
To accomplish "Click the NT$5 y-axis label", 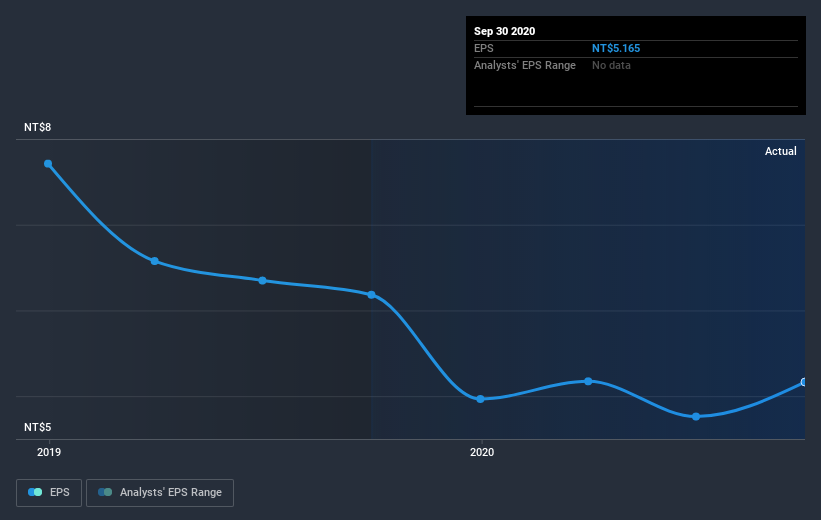I will tap(37, 427).
